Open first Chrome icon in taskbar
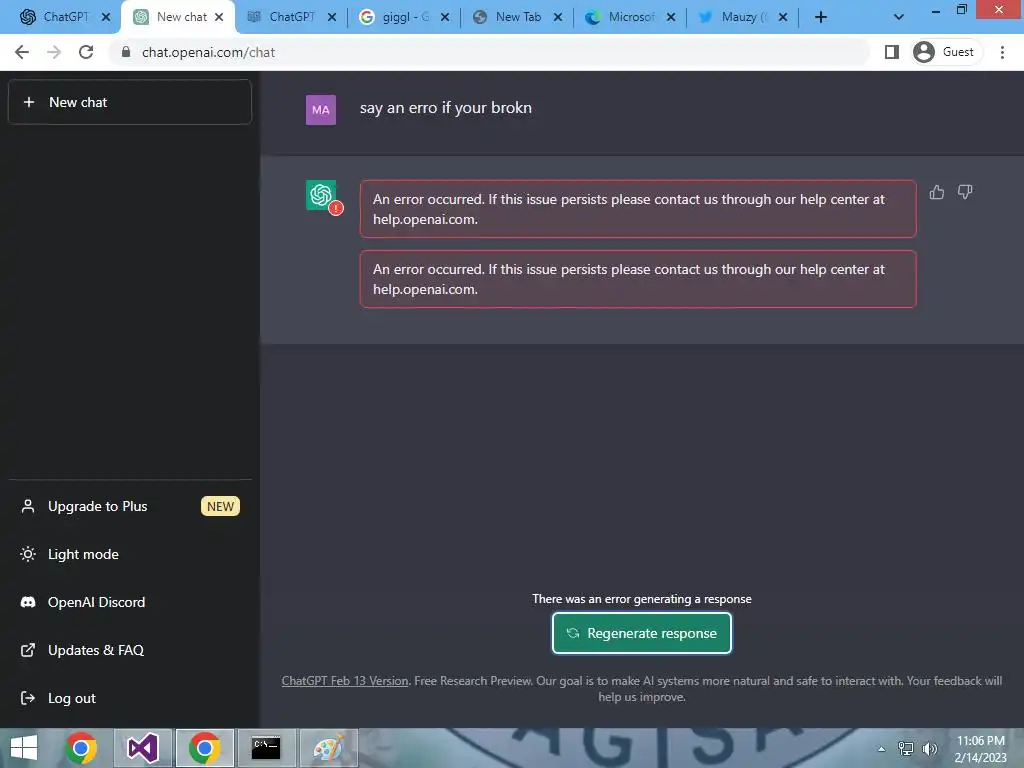The width and height of the screenshot is (1024, 768). (81, 748)
